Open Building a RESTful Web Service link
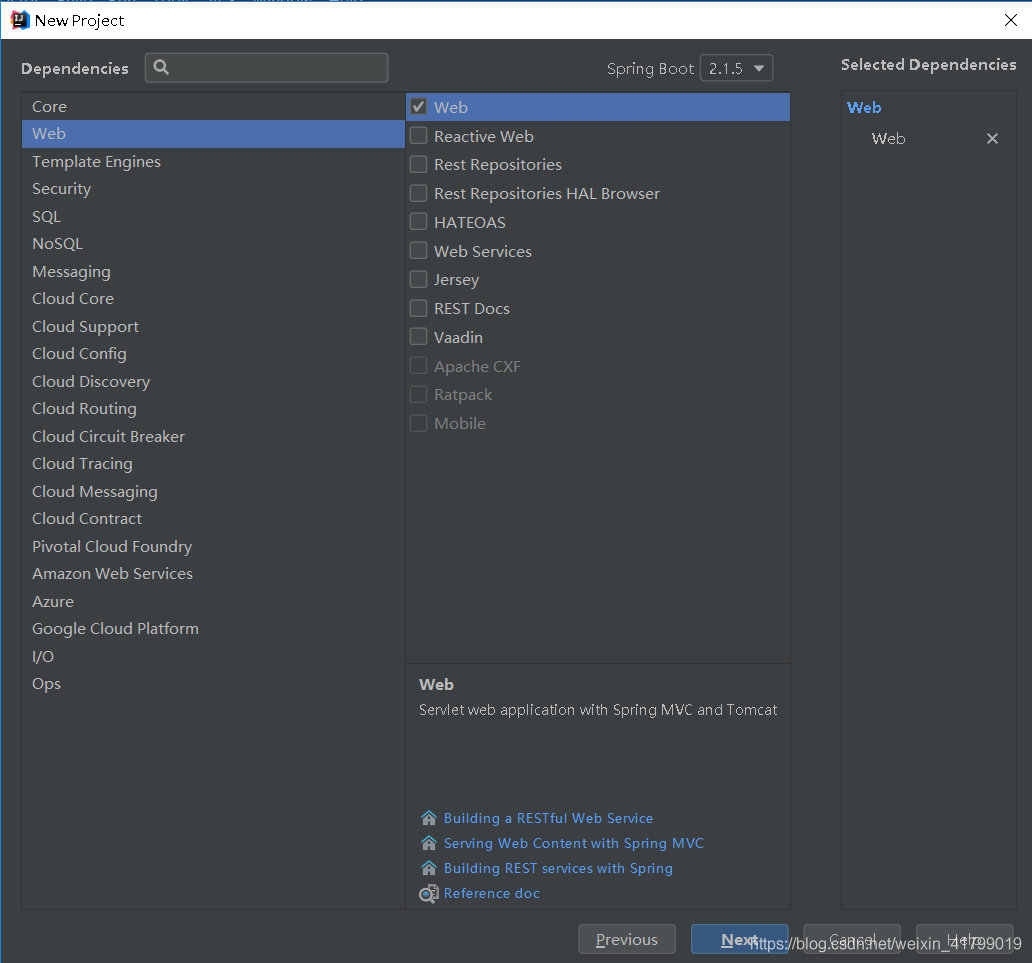Viewport: 1032px width, 963px height. coord(548,818)
